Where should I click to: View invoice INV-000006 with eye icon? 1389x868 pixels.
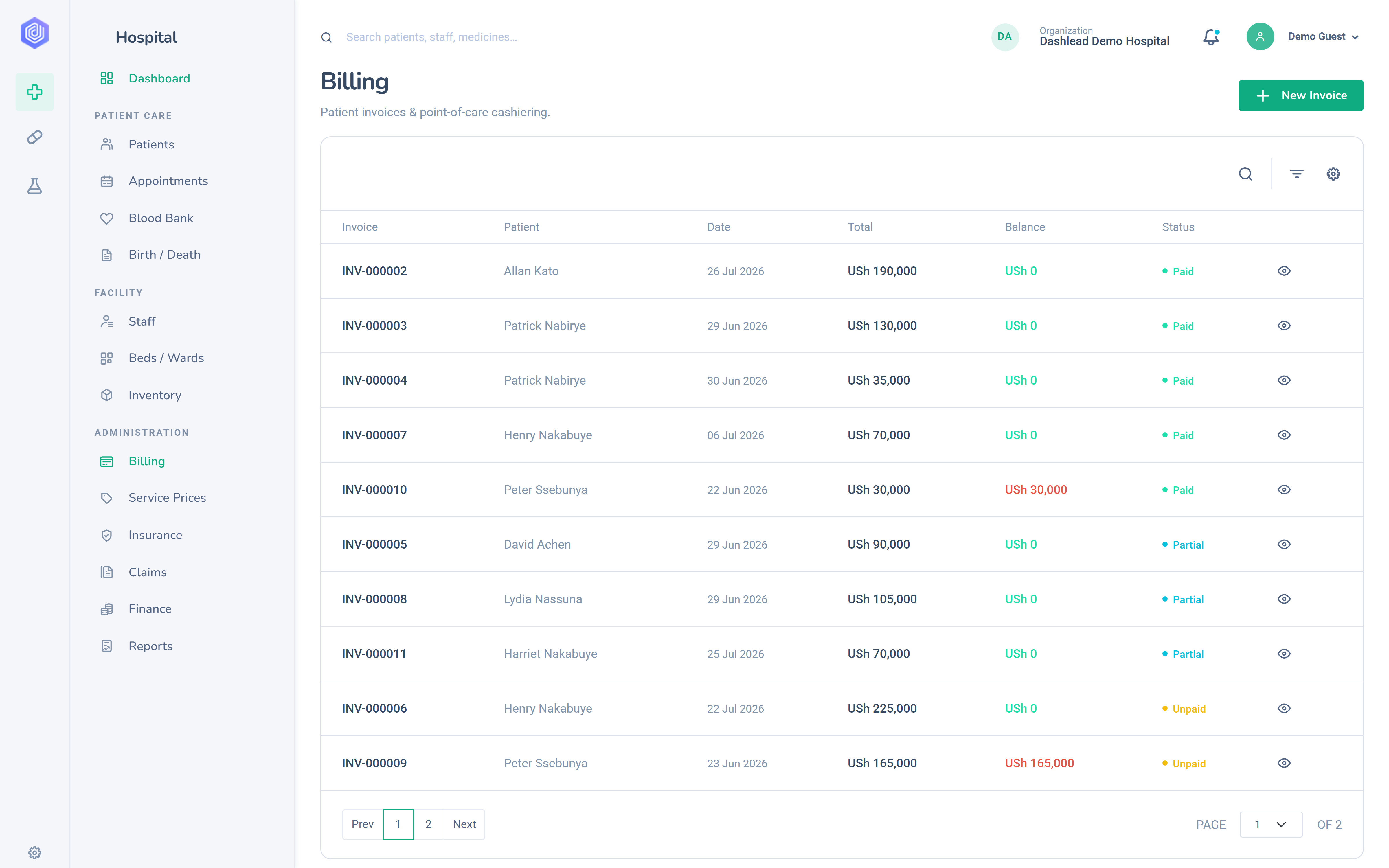tap(1284, 708)
